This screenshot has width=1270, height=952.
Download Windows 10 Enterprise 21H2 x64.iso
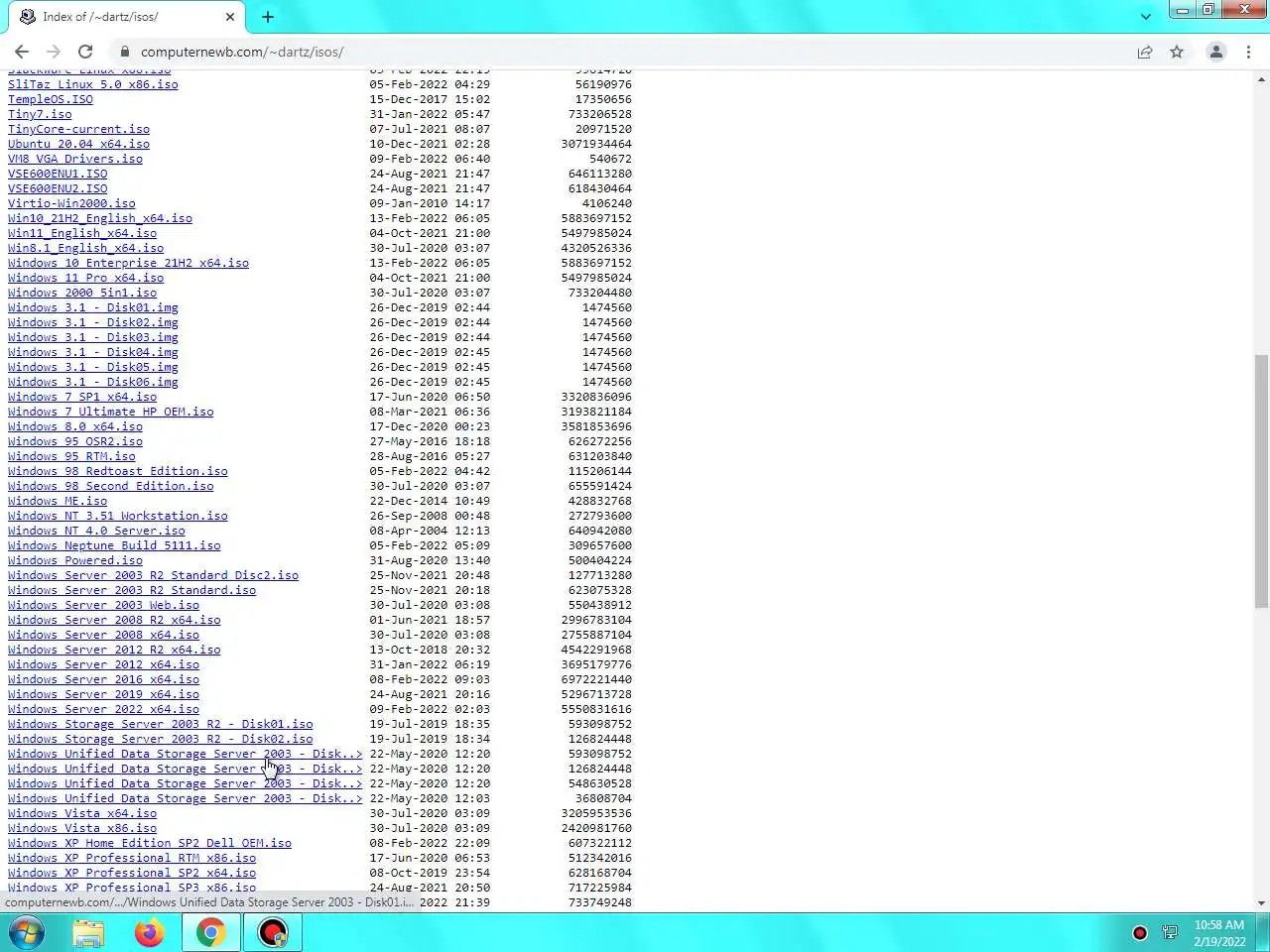129,263
